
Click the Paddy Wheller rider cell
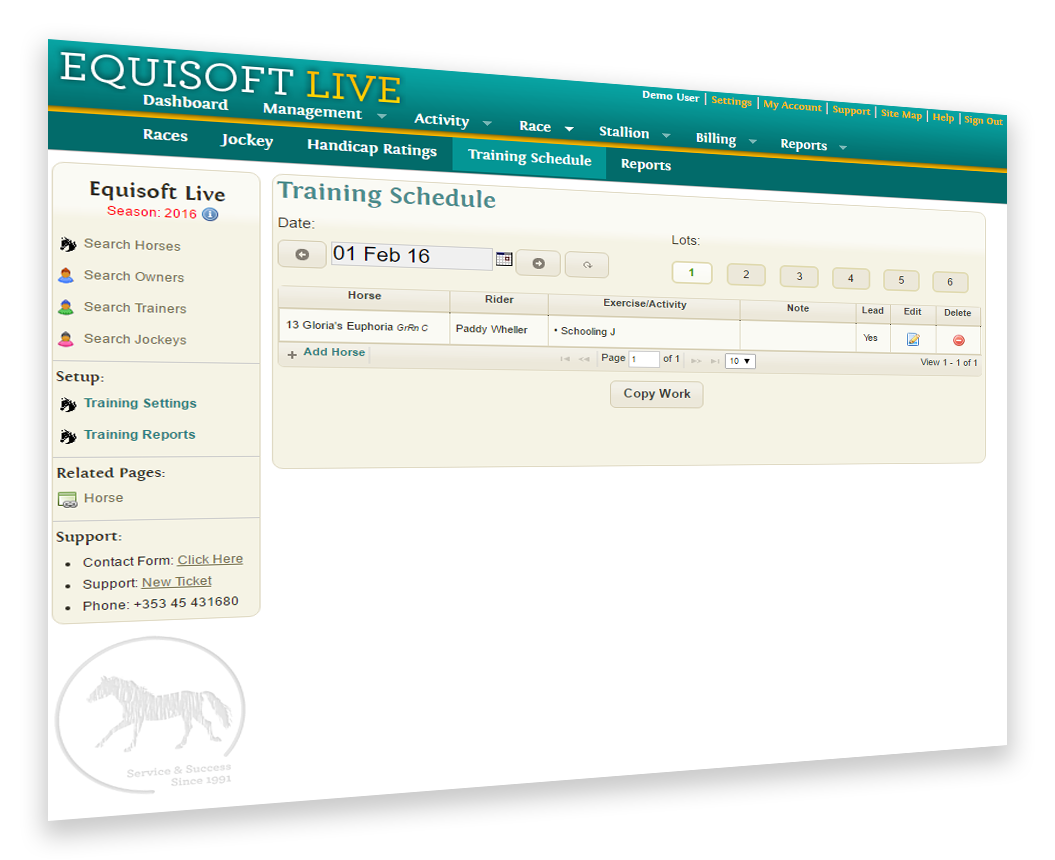click(499, 330)
